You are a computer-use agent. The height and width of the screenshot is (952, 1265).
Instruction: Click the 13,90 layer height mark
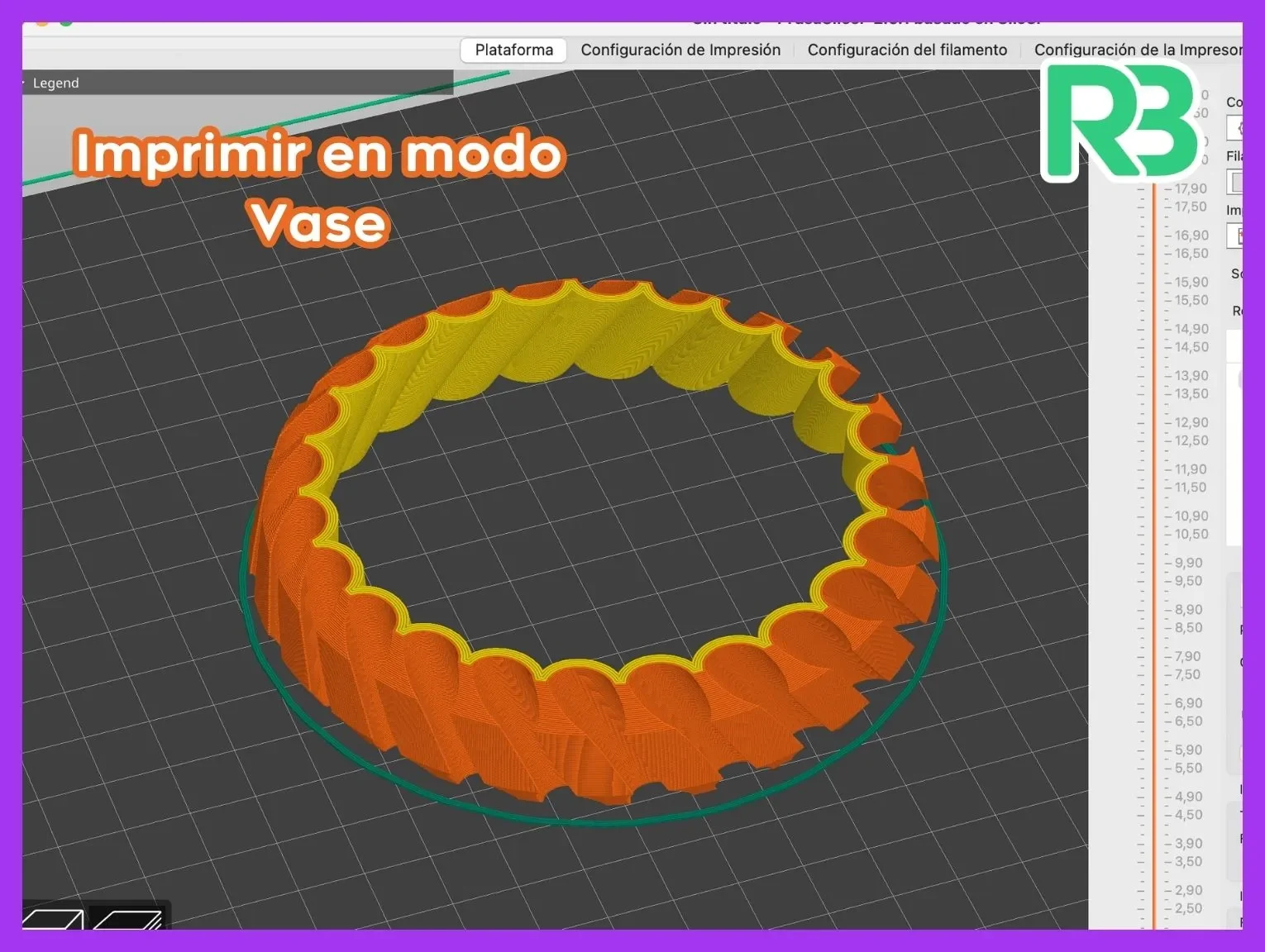click(x=1191, y=375)
